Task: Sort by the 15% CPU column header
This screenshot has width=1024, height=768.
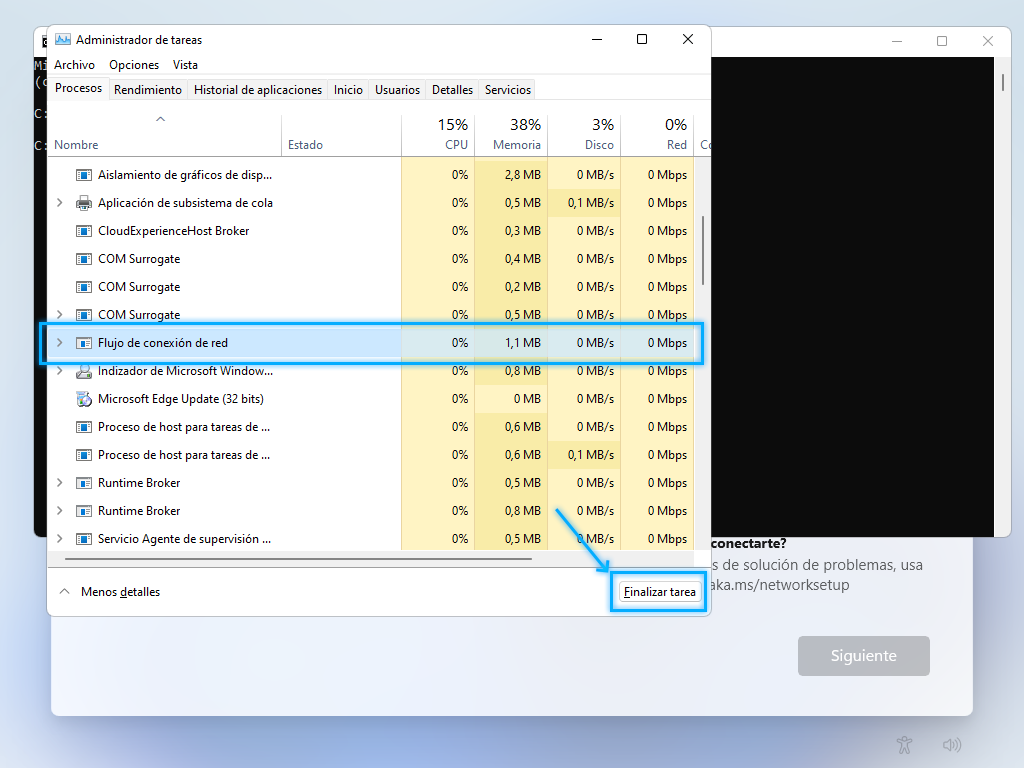Action: coord(438,135)
